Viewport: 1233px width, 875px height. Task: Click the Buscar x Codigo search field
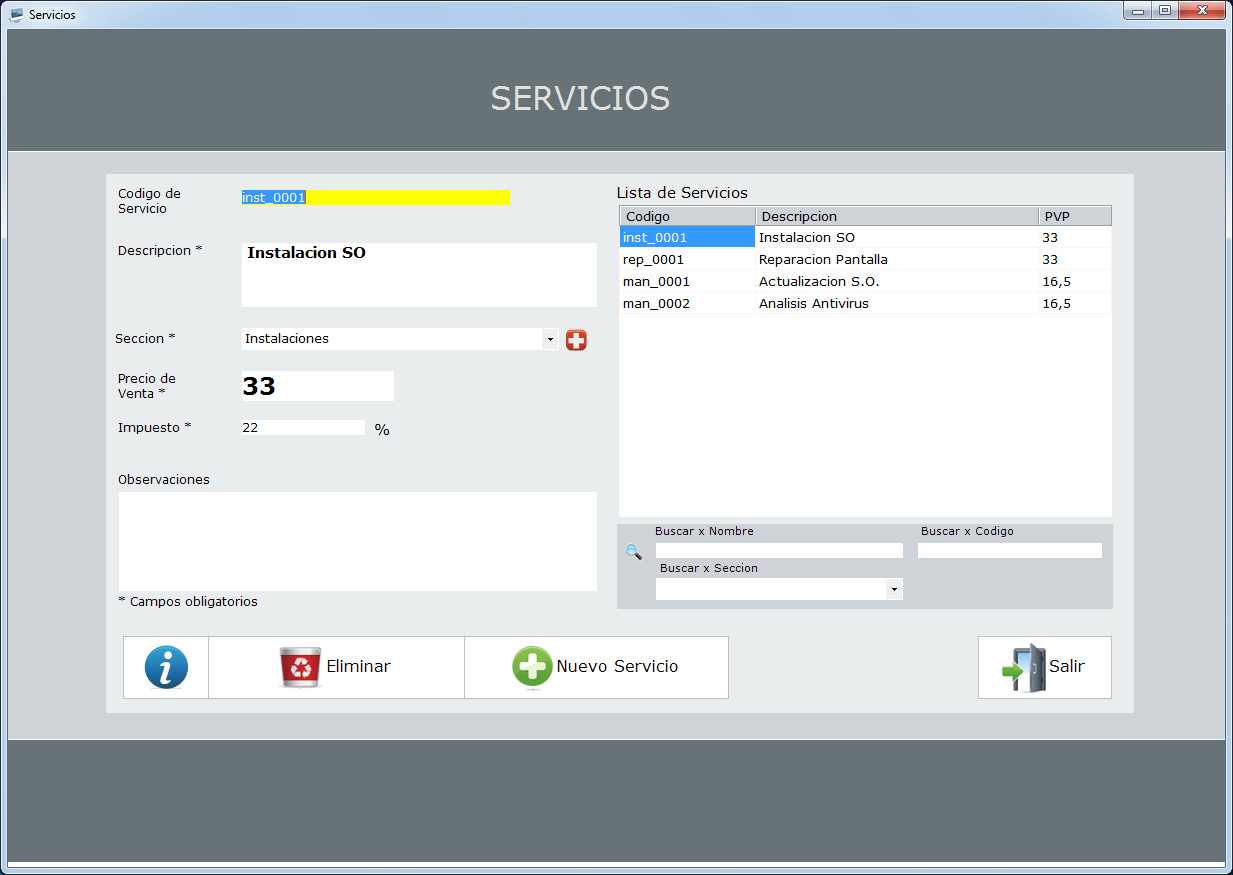1009,551
